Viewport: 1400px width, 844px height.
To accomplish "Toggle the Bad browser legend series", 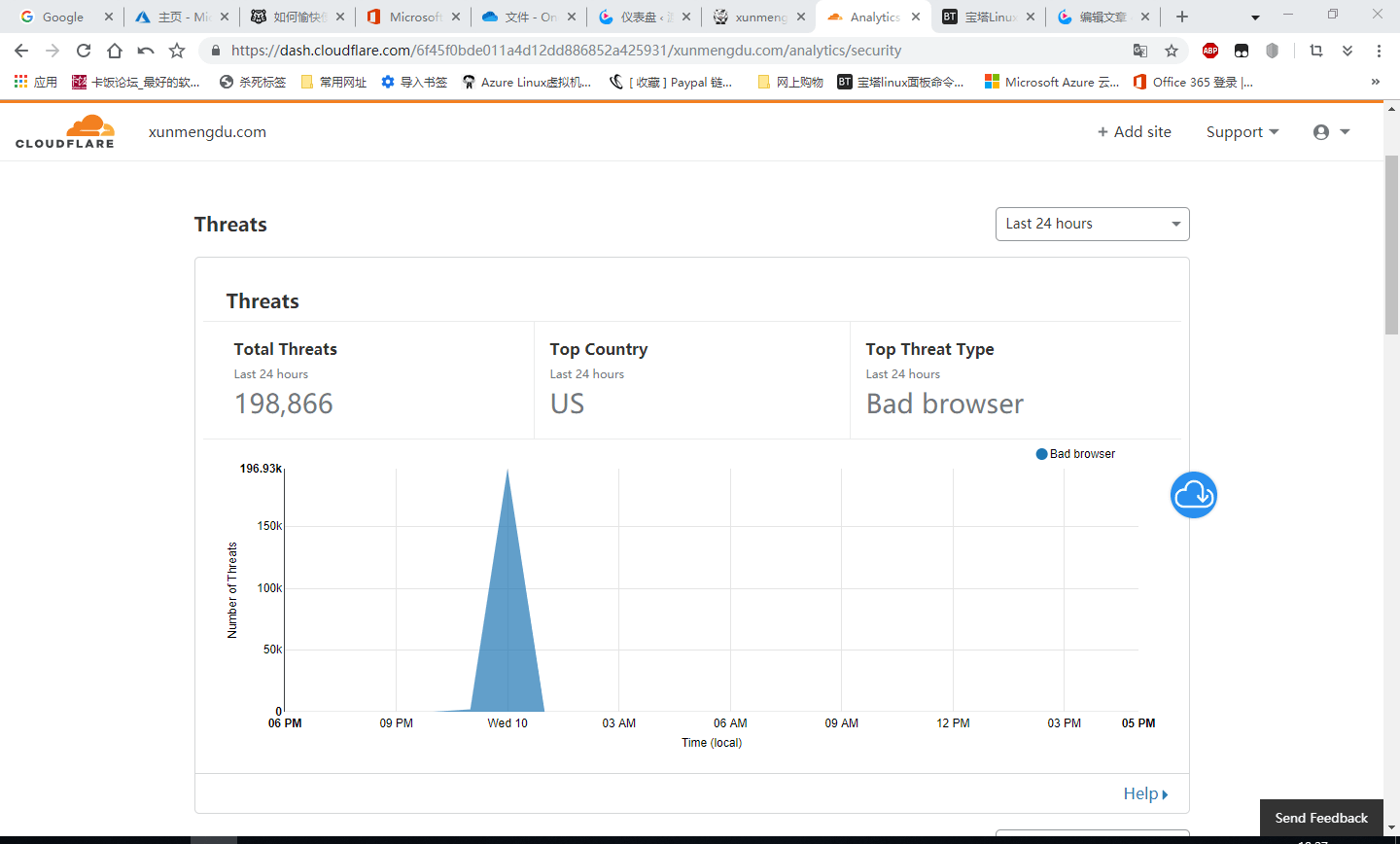I will [x=1076, y=454].
